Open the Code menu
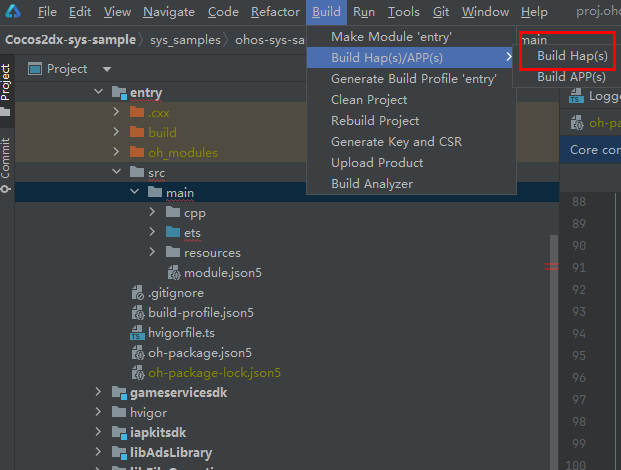The width and height of the screenshot is (621, 470). pos(223,12)
